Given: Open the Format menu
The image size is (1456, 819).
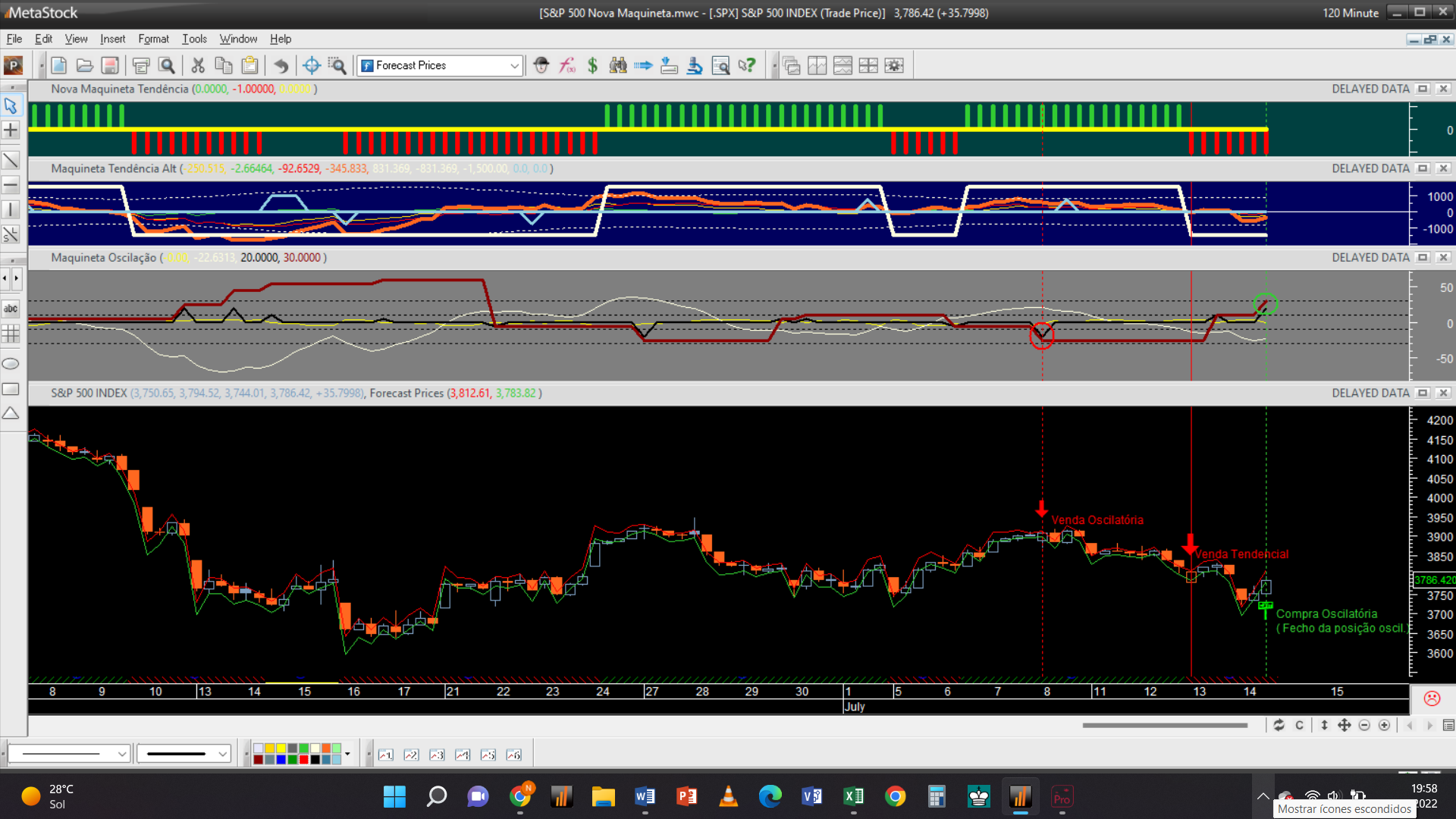Looking at the screenshot, I should [x=153, y=39].
